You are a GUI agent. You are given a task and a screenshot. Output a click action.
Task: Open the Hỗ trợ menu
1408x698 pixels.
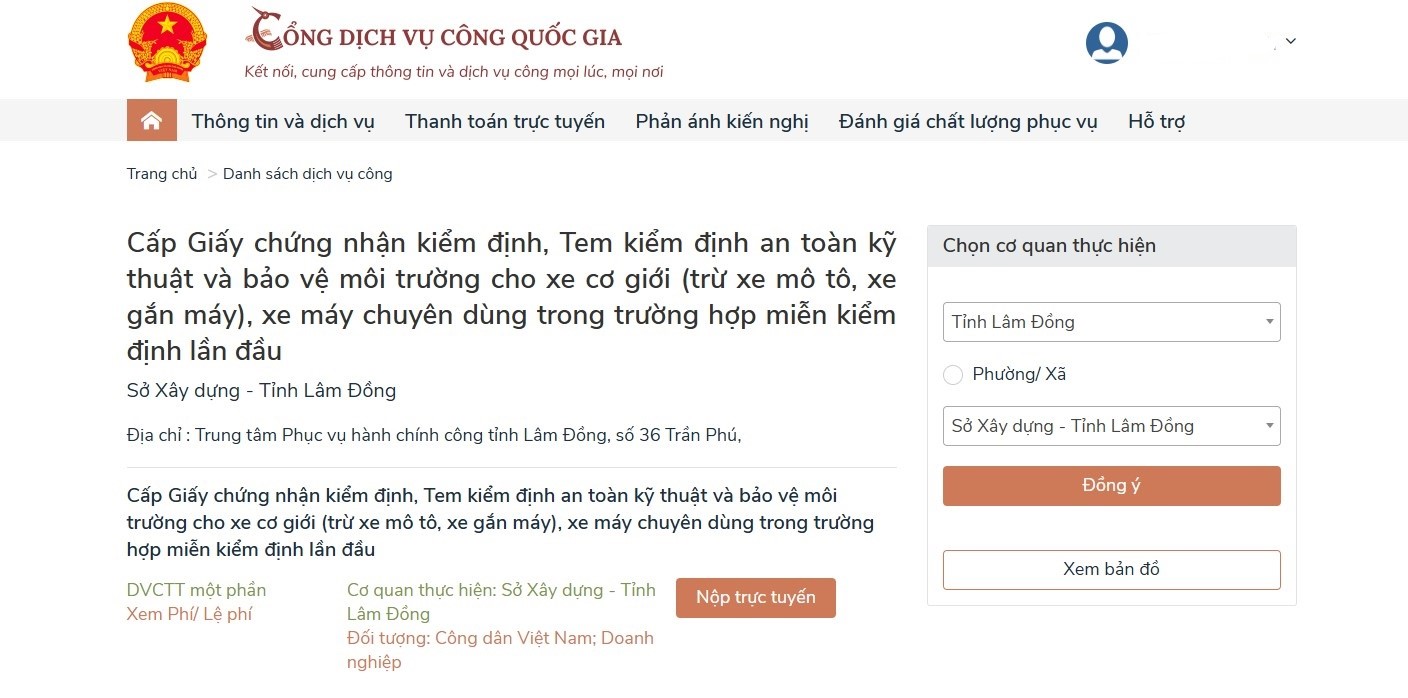coord(1156,122)
